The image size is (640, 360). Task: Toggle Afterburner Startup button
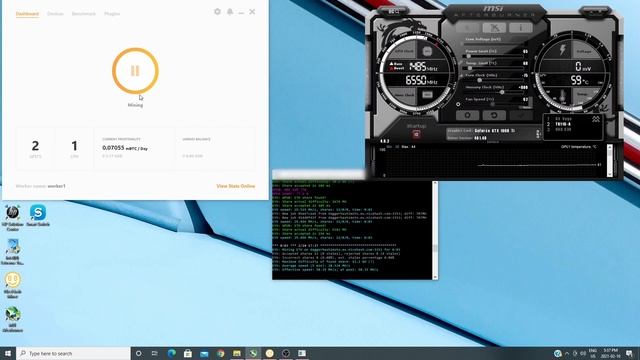tap(416, 134)
